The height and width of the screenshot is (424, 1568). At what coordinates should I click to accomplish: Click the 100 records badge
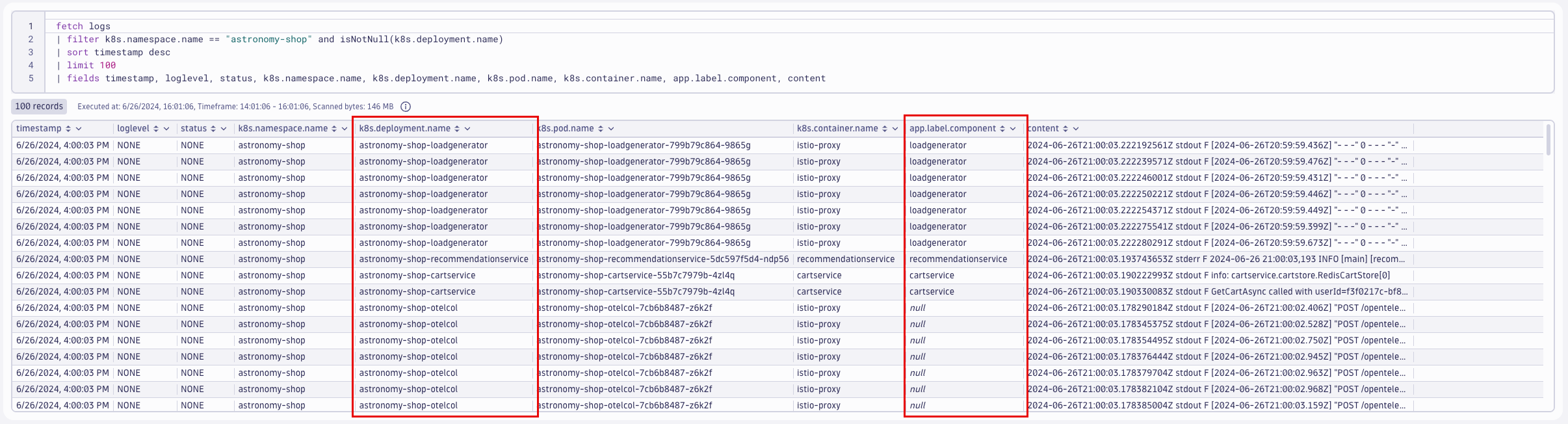point(39,107)
